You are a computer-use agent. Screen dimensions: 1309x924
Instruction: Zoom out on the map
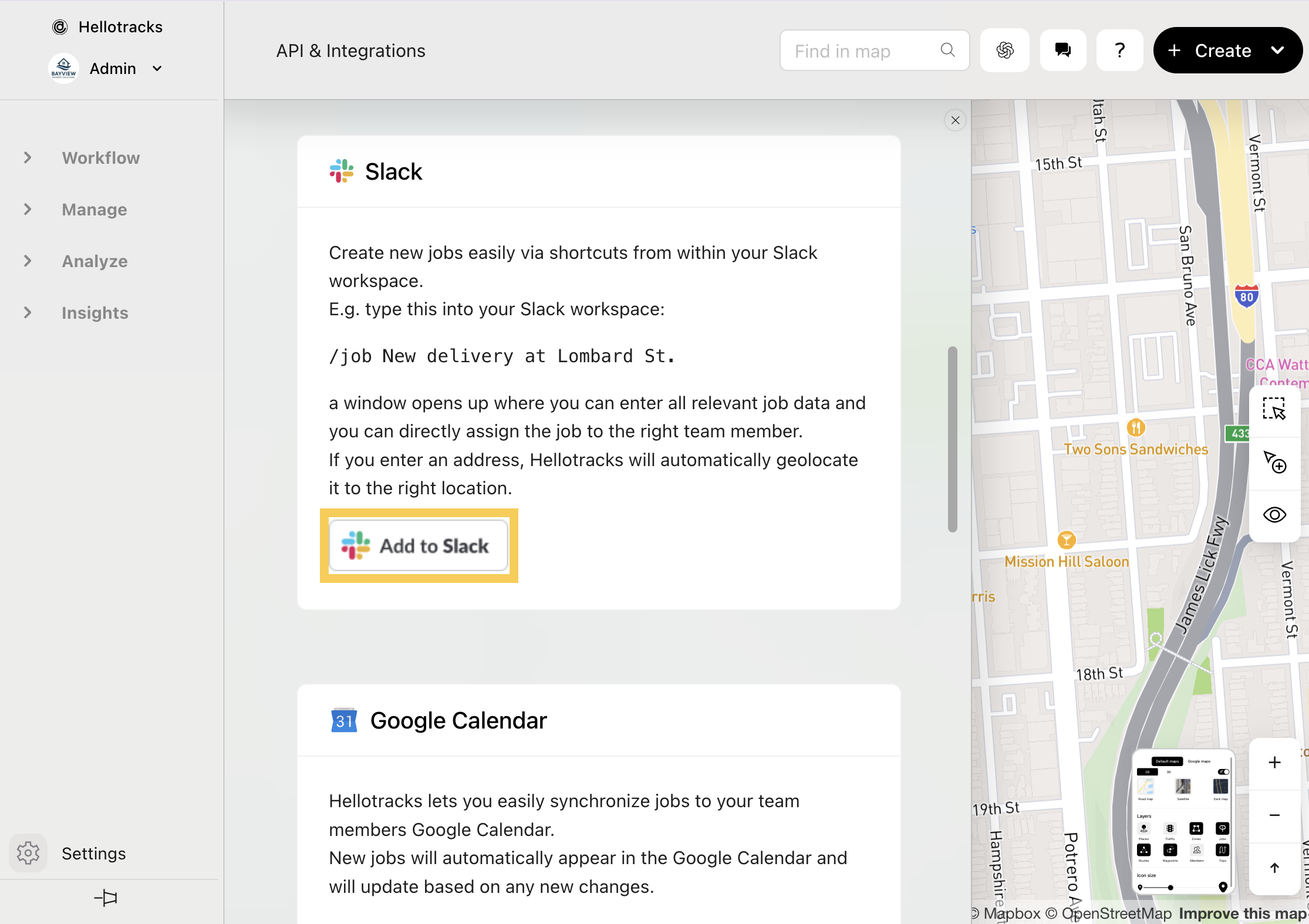[x=1274, y=815]
